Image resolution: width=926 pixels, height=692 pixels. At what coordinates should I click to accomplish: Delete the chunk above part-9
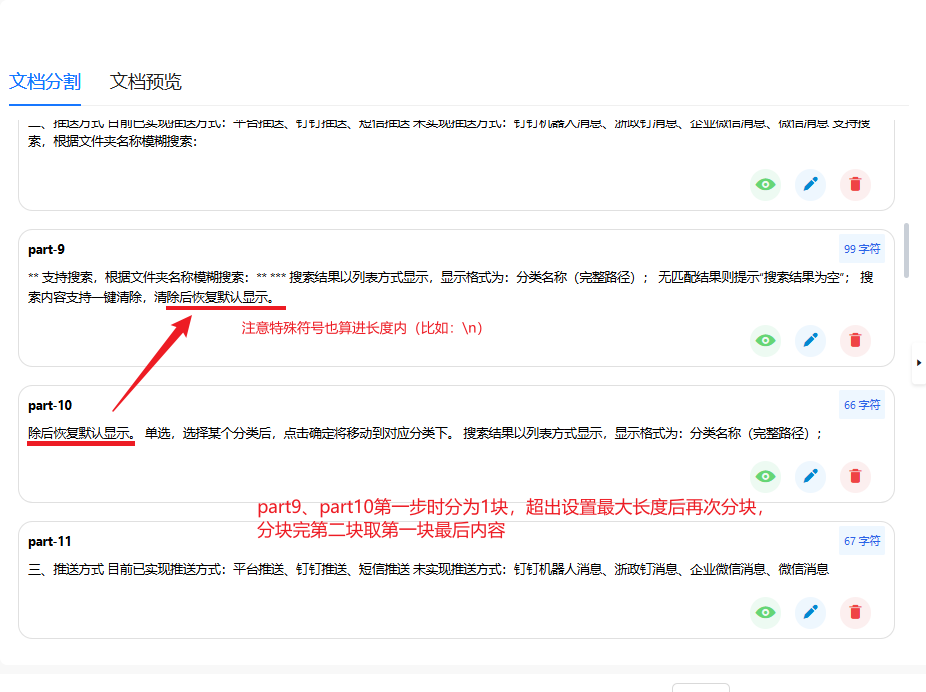(x=855, y=185)
